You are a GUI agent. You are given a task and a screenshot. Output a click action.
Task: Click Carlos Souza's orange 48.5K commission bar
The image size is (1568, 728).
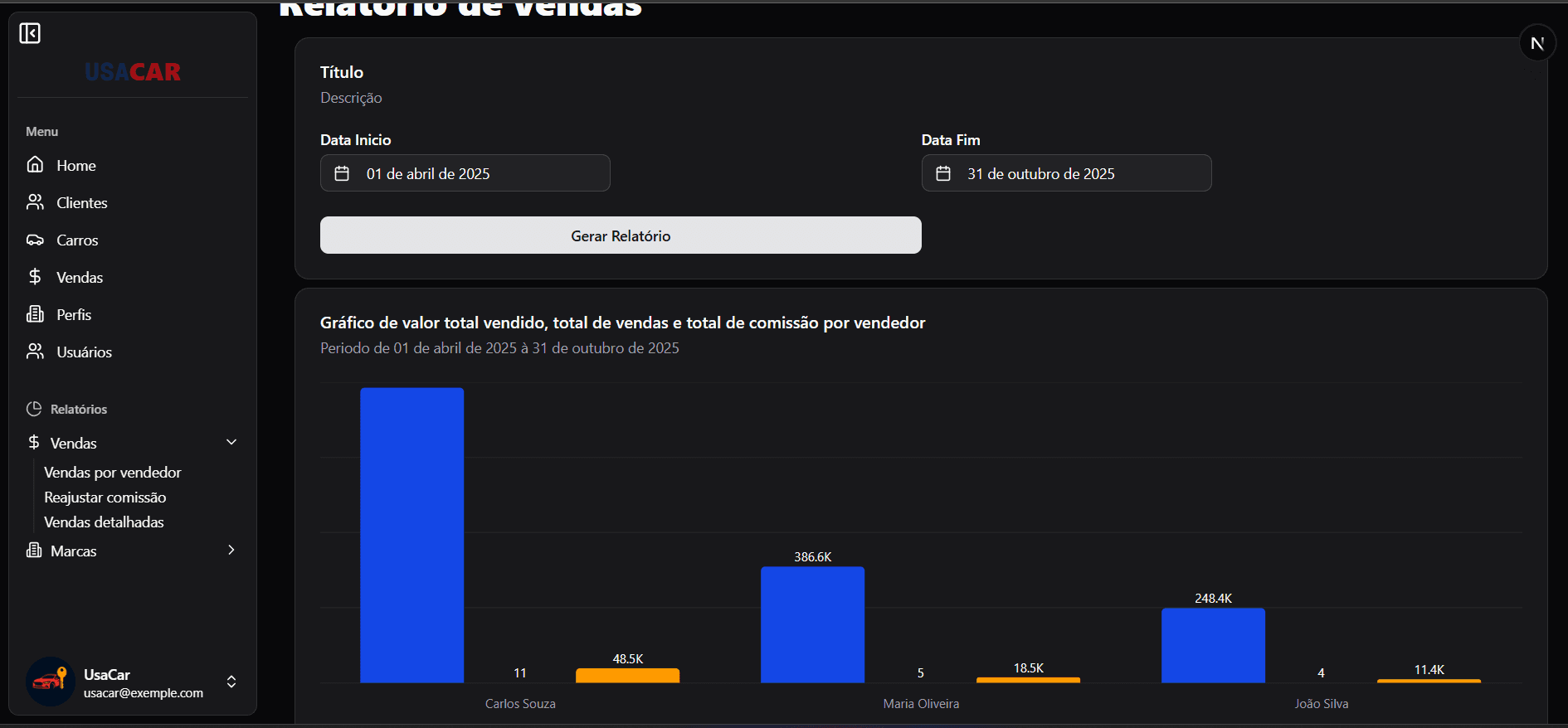point(627,676)
